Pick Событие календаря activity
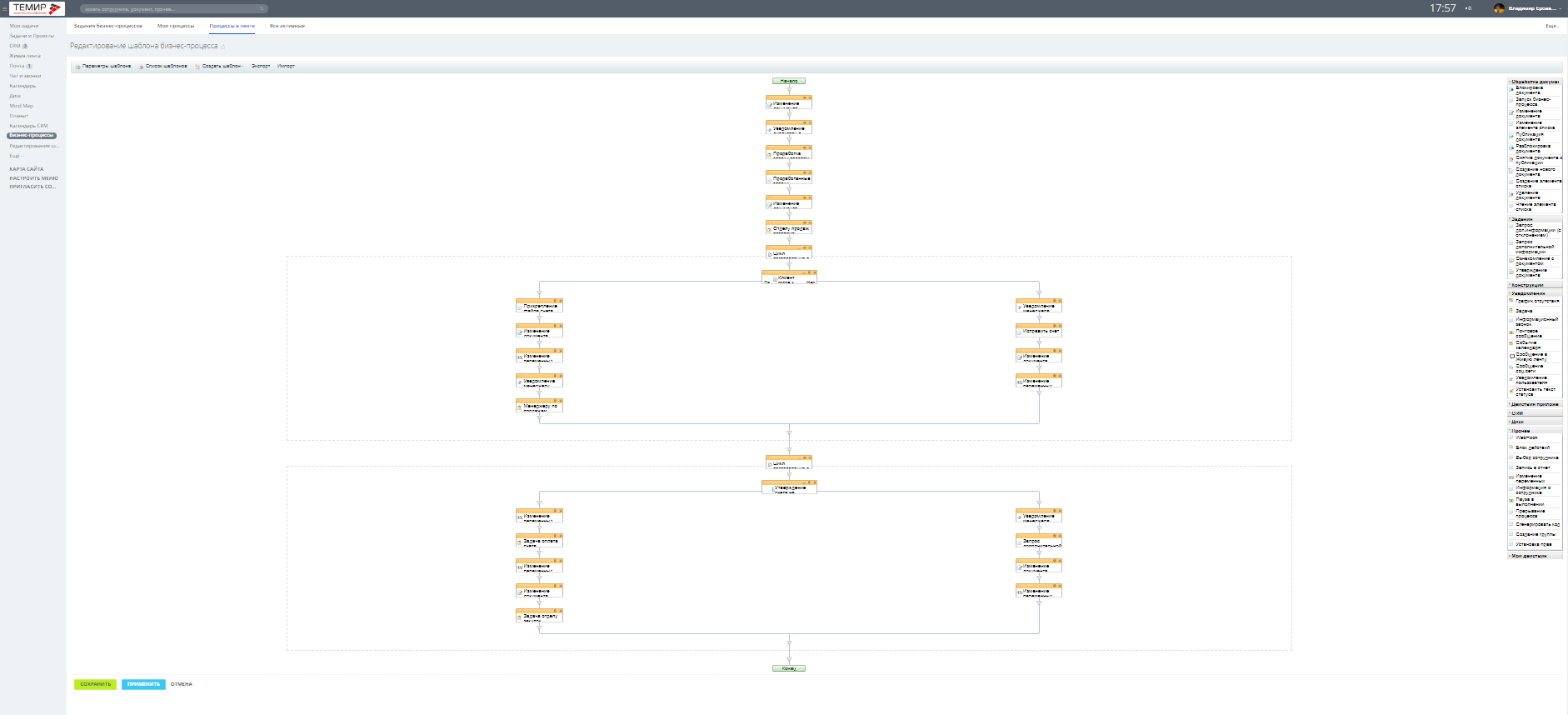1568x715 pixels. click(1534, 345)
